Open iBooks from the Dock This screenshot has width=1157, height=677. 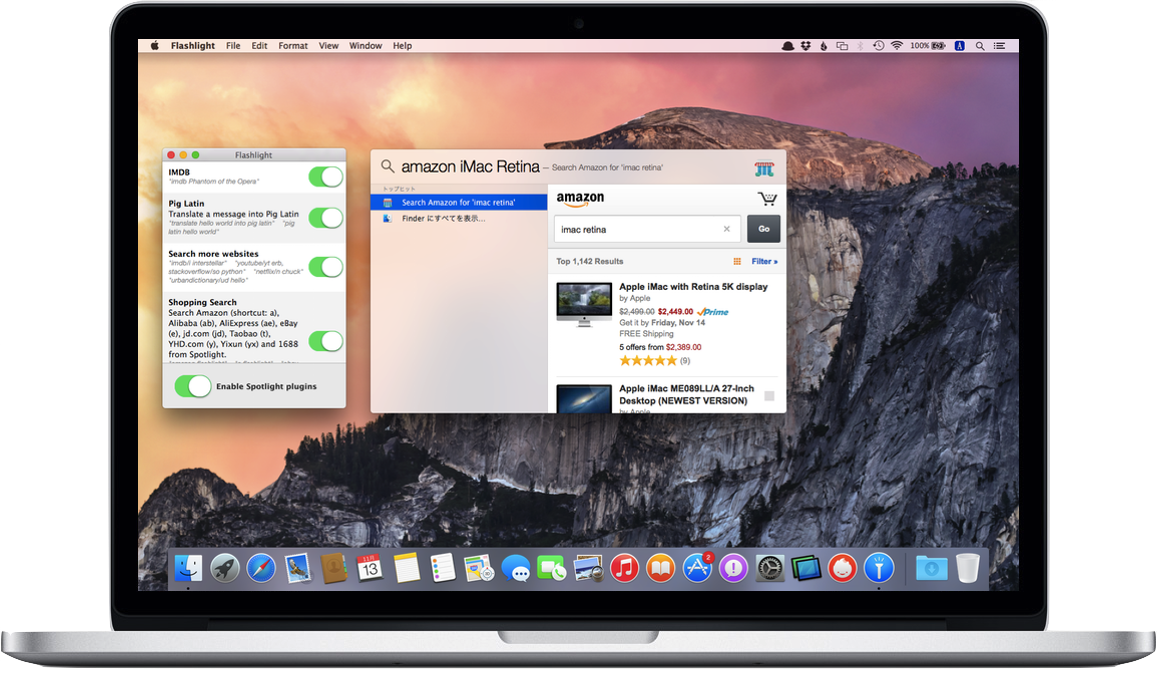[x=660, y=568]
